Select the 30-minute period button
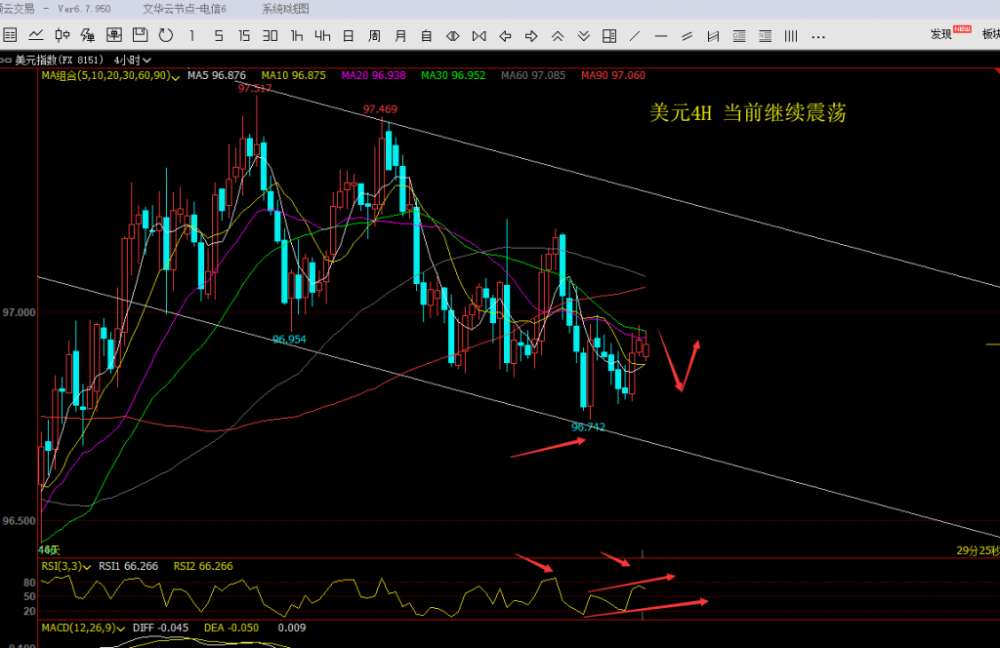Viewport: 1000px width, 648px height. pos(270,36)
